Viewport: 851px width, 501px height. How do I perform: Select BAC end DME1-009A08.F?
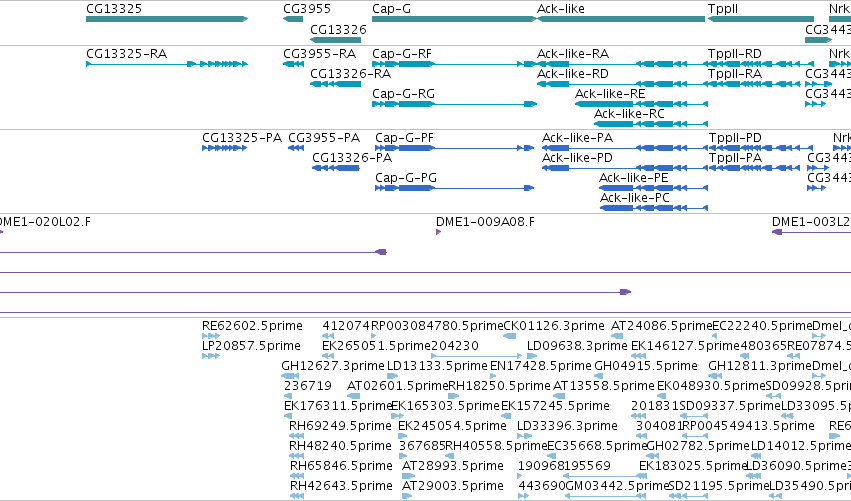485,221
